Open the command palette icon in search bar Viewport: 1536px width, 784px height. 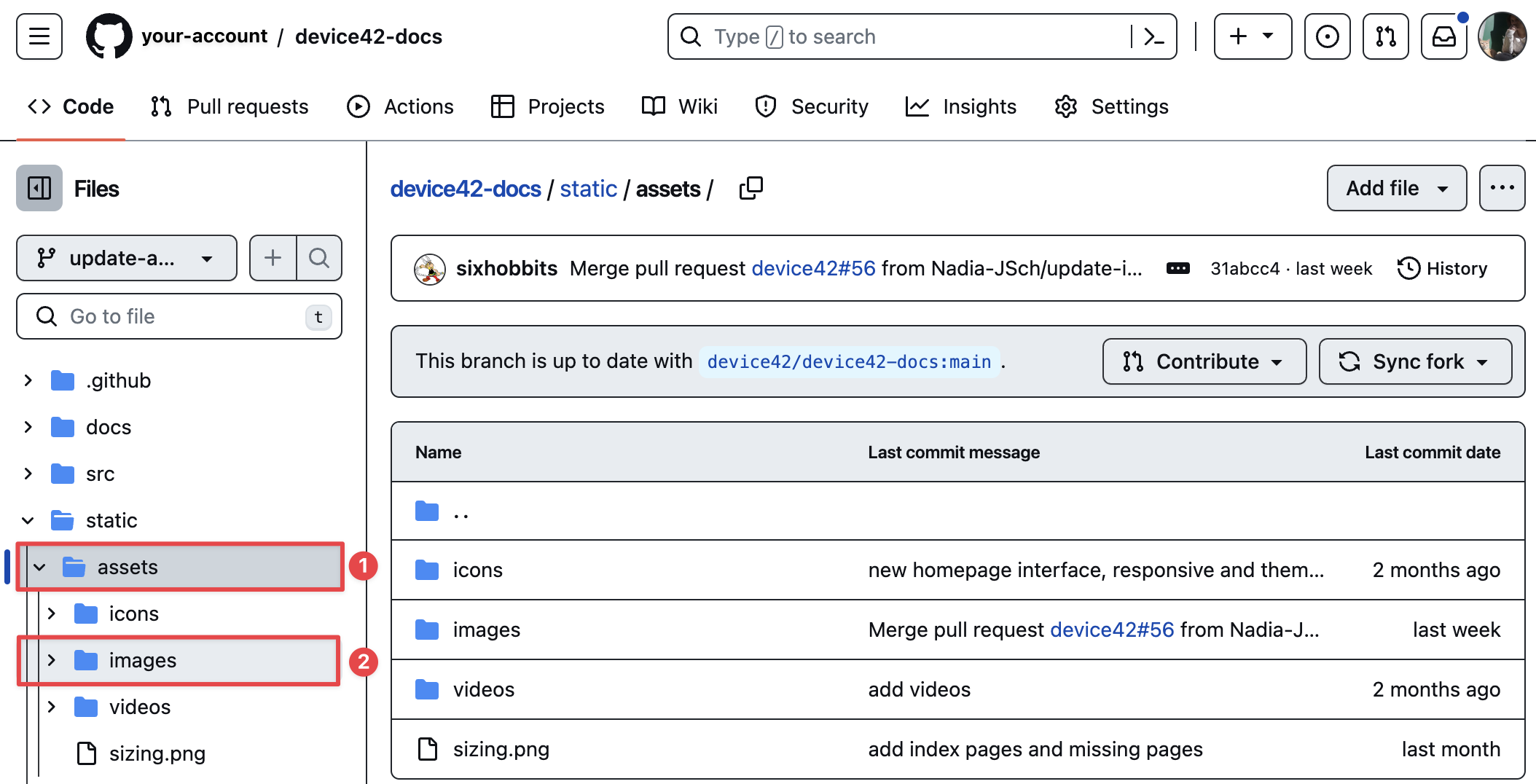(x=1153, y=36)
